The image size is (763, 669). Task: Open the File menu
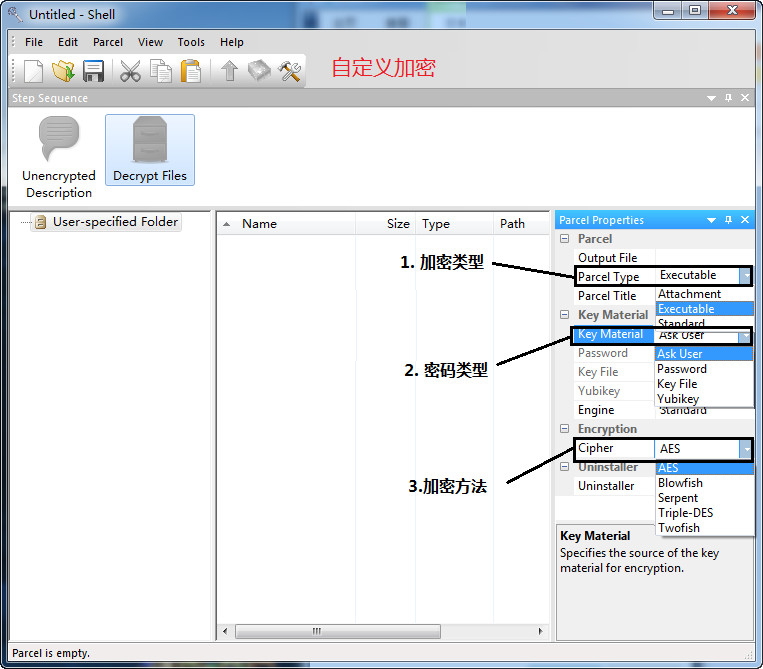34,42
